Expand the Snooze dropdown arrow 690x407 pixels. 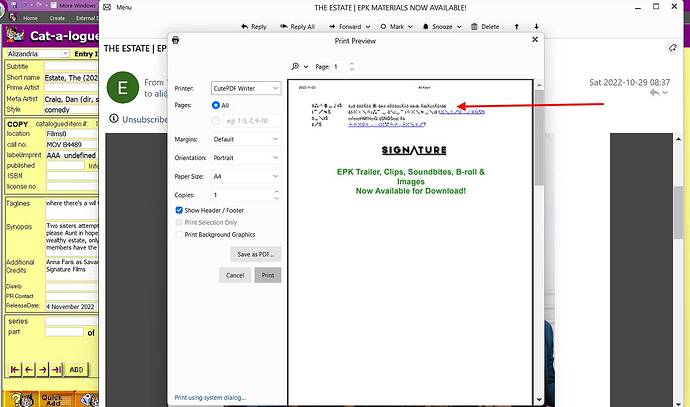(x=459, y=27)
